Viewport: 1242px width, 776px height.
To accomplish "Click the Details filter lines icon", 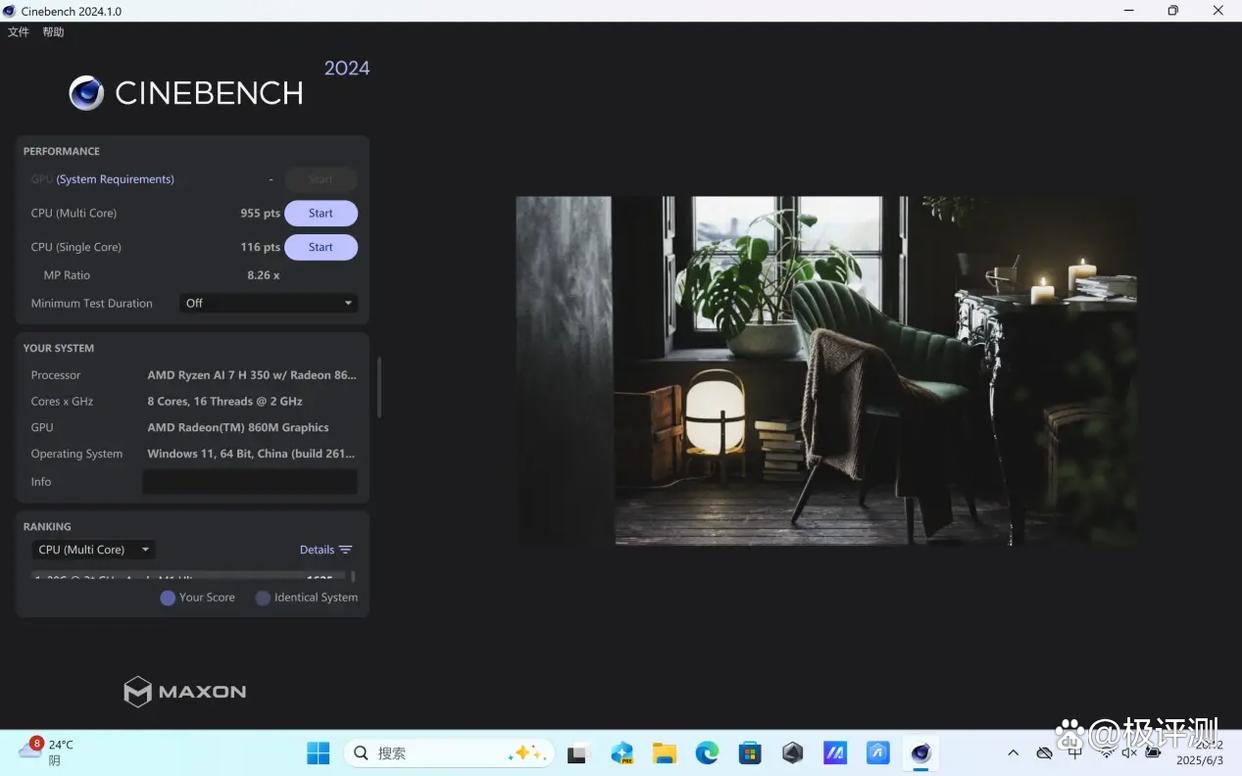I will point(345,550).
